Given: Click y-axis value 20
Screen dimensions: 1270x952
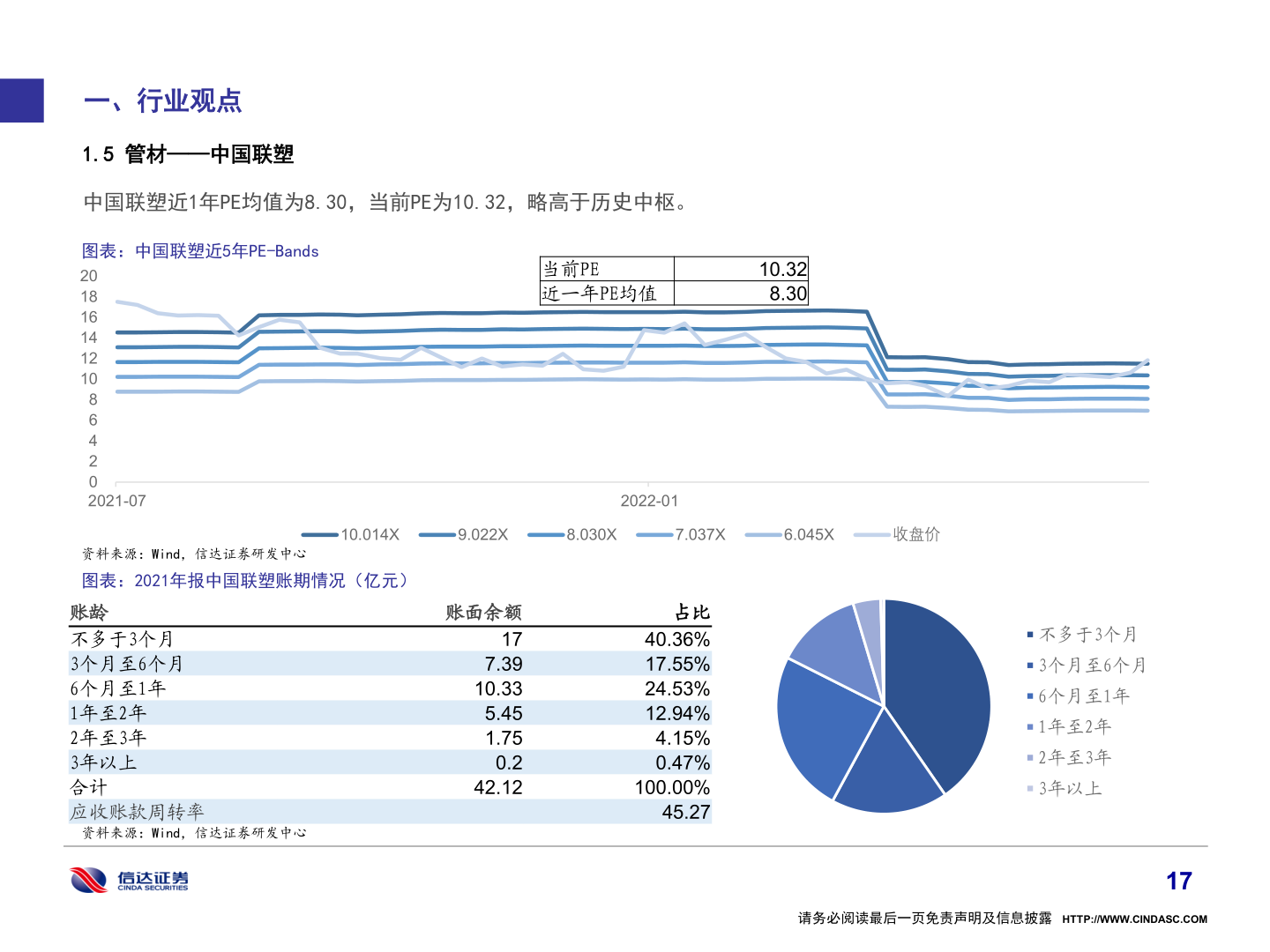Looking at the screenshot, I should click(x=89, y=276).
